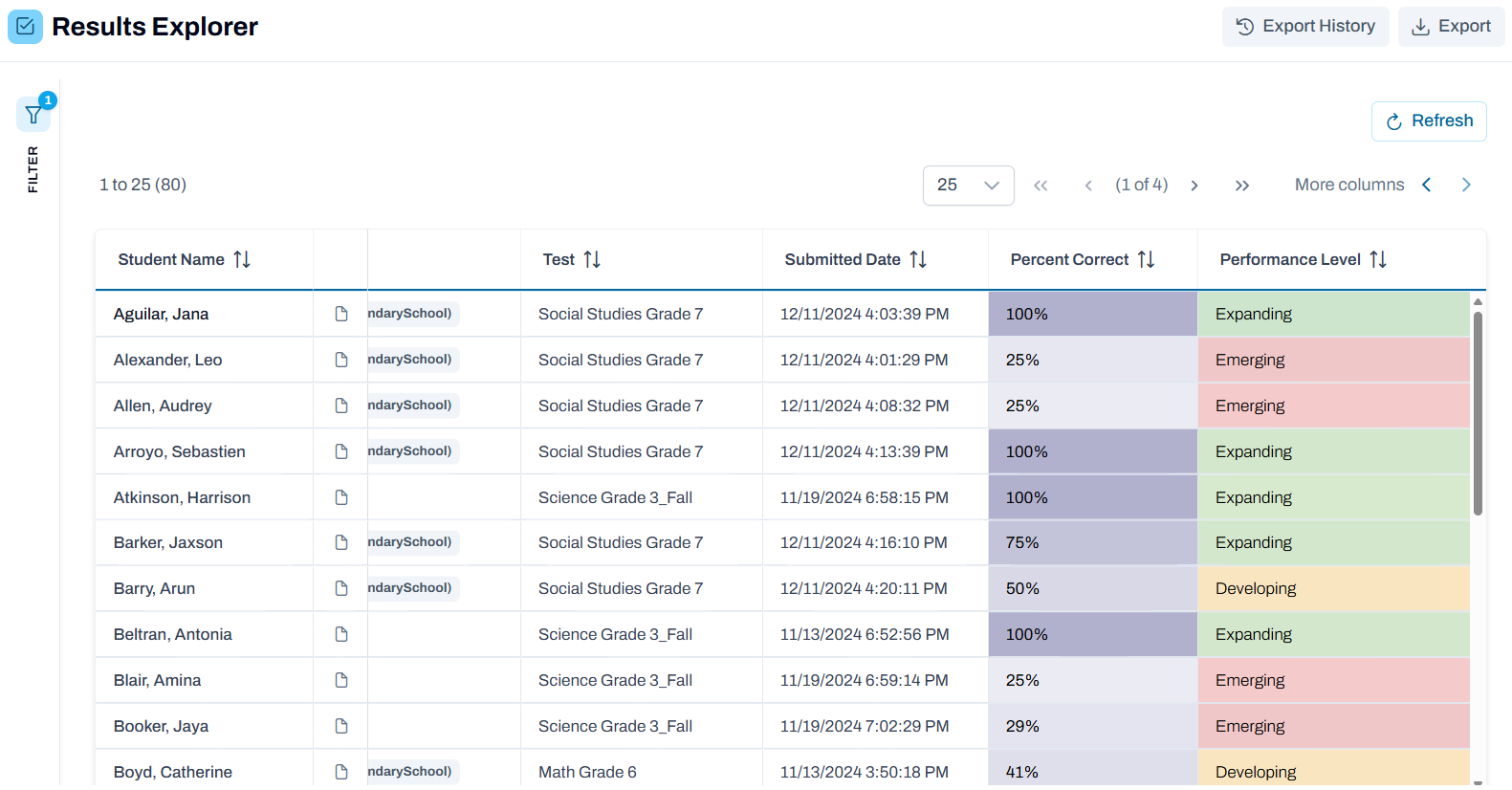Image resolution: width=1512 pixels, height=790 pixels.
Task: Click the Export History button
Action: click(1305, 26)
